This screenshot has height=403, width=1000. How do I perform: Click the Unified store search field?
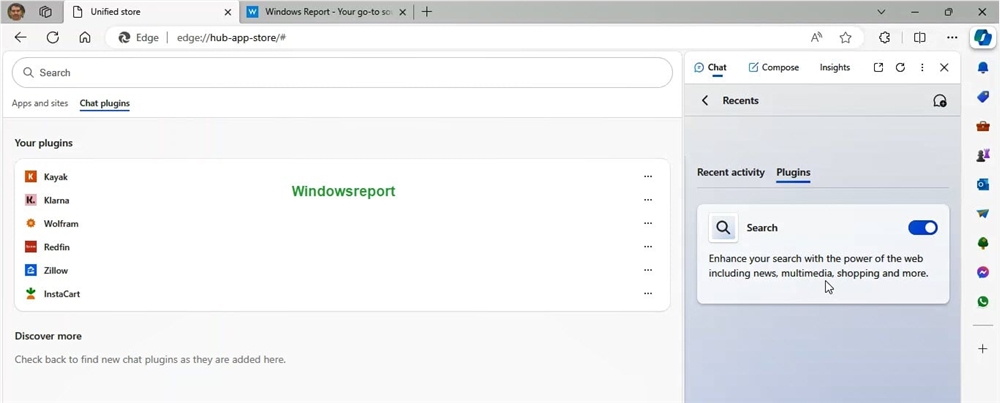click(342, 73)
